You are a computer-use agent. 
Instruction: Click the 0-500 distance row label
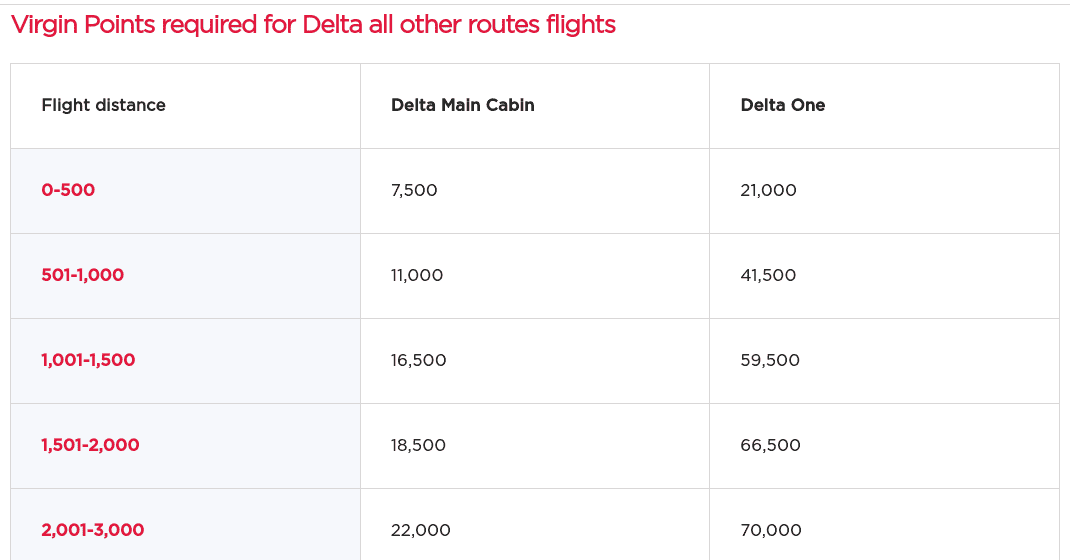[68, 190]
